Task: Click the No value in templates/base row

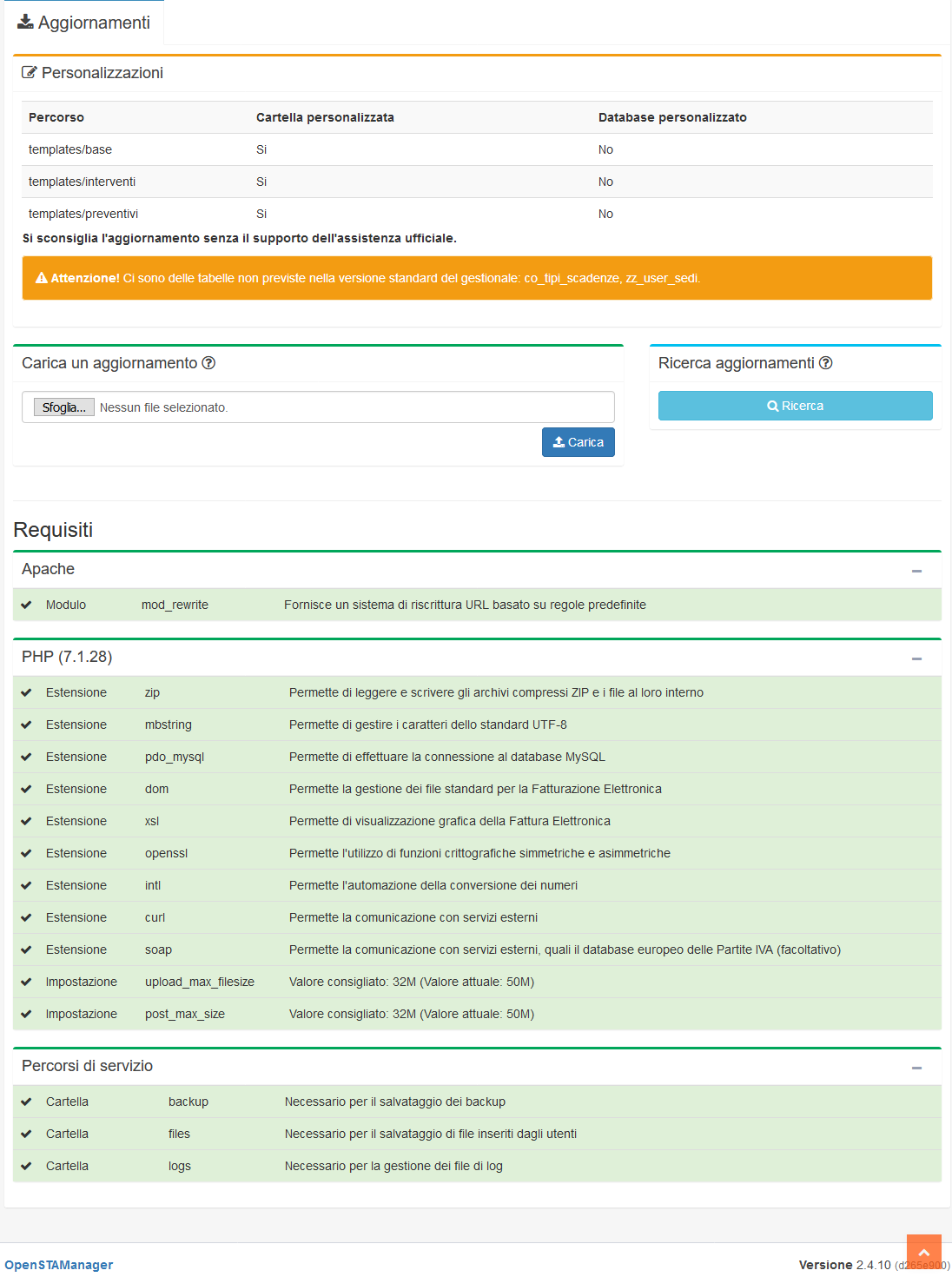Action: tap(605, 149)
